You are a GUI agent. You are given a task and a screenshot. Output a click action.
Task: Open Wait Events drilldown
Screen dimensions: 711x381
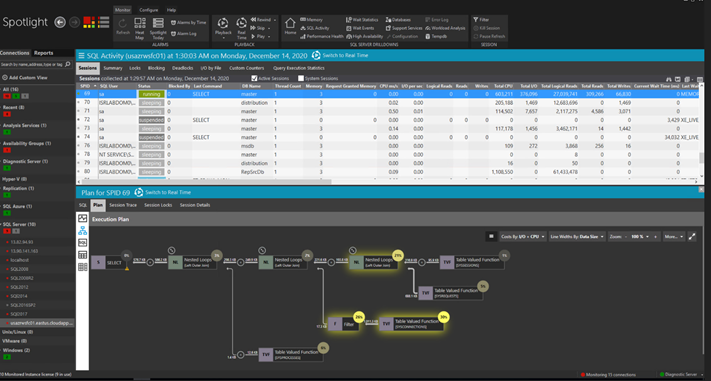360,28
